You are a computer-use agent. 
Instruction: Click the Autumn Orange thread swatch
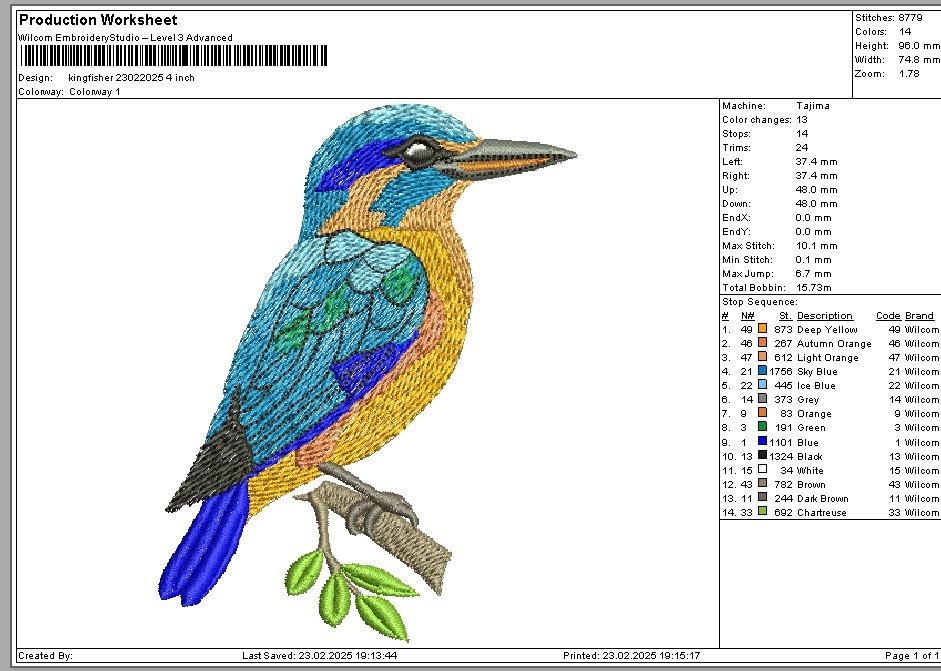click(763, 343)
